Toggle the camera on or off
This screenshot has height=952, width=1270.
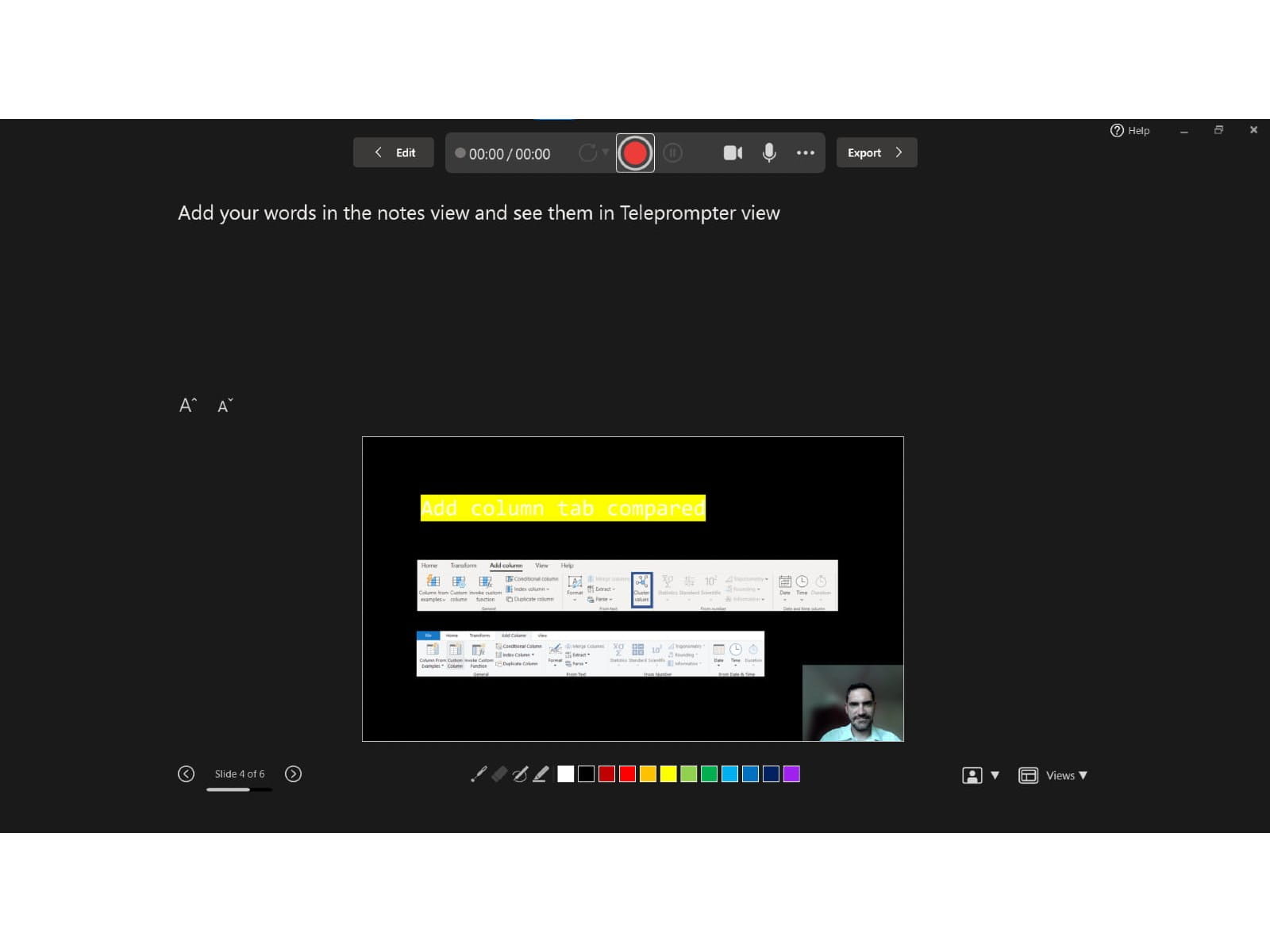733,153
